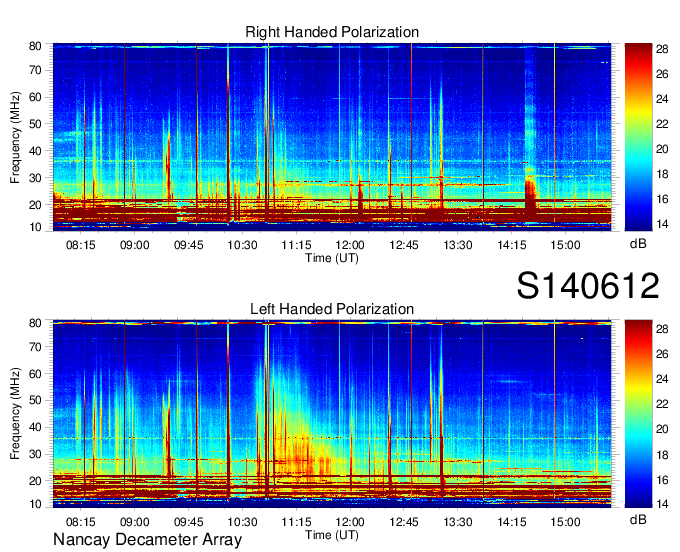Click the "60" frequency tick of right-handed plot
Viewport: 680px width, 552px height.
35,97
